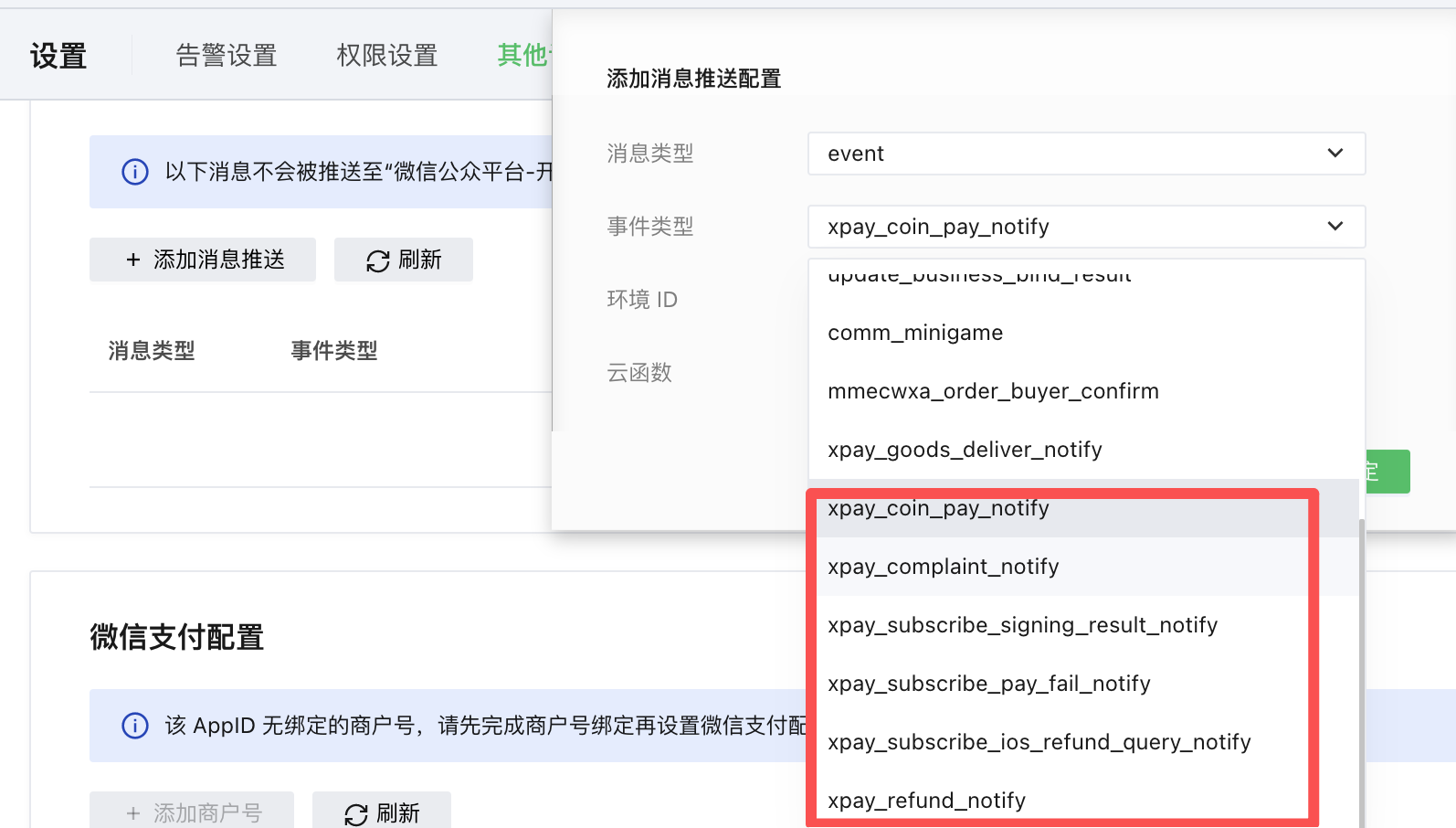
Task: Choose xpay_subscribe_pay_fail_notify option
Action: tap(1085, 684)
